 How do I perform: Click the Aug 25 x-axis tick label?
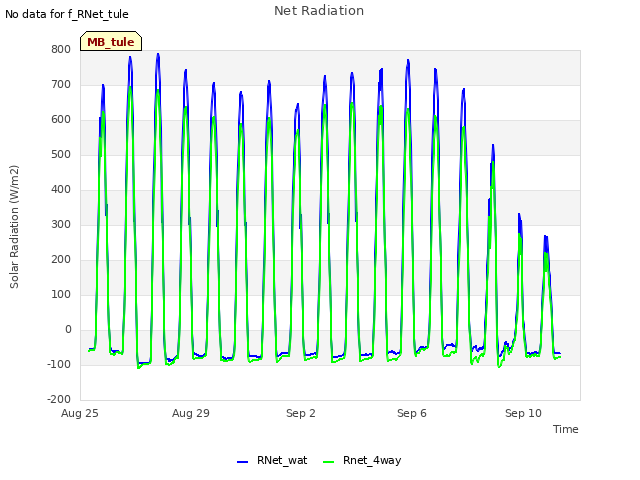[x=80, y=413]
